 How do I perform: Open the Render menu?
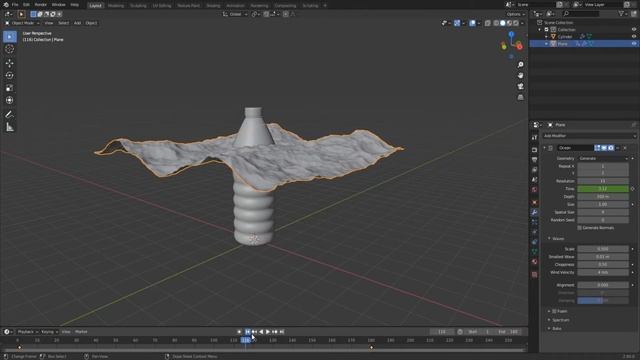40,5
